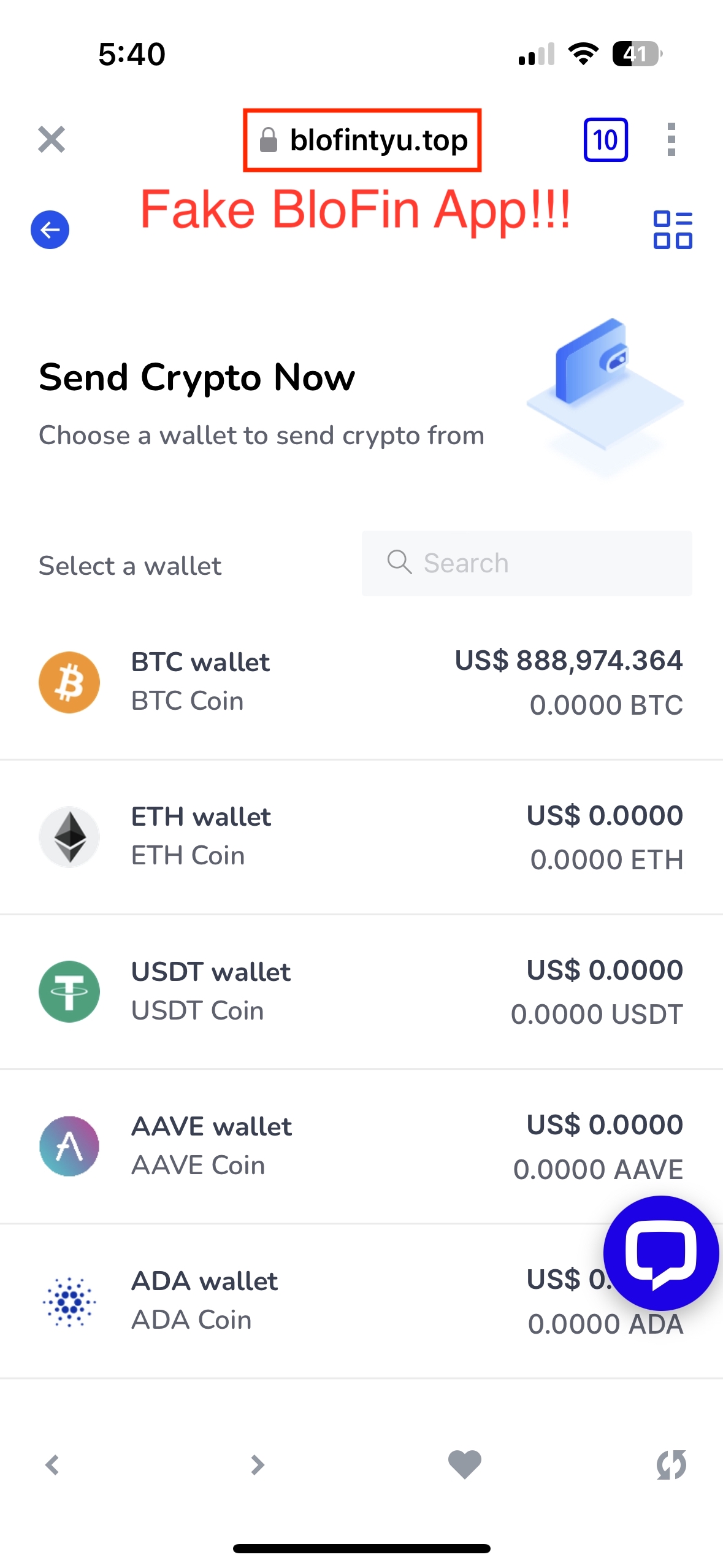The image size is (723, 1568).
Task: Click the Search wallet field
Action: pyautogui.click(x=527, y=563)
